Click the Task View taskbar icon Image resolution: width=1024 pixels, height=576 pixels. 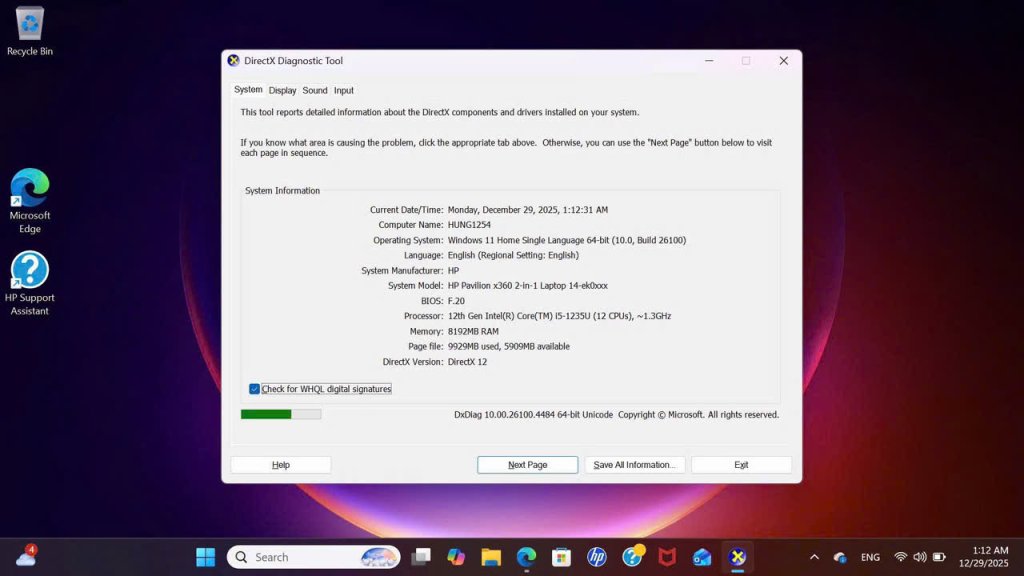pyautogui.click(x=421, y=557)
